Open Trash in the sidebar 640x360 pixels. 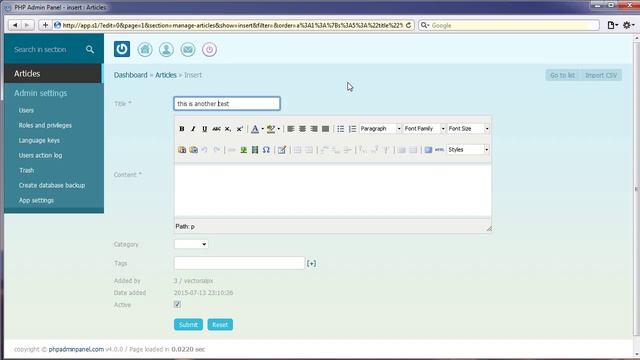27,170
